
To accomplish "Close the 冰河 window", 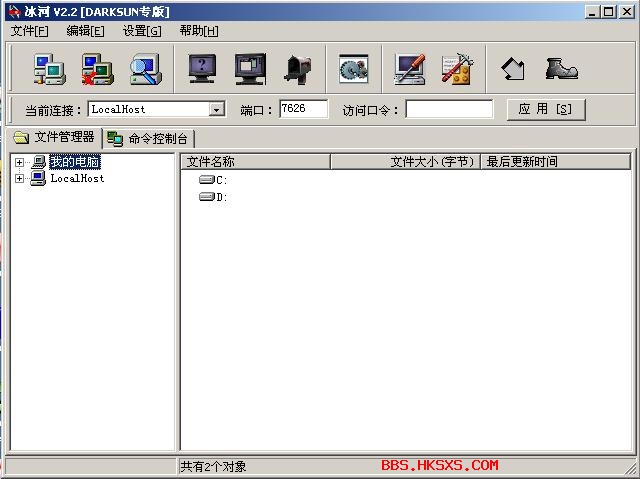I will (626, 12).
